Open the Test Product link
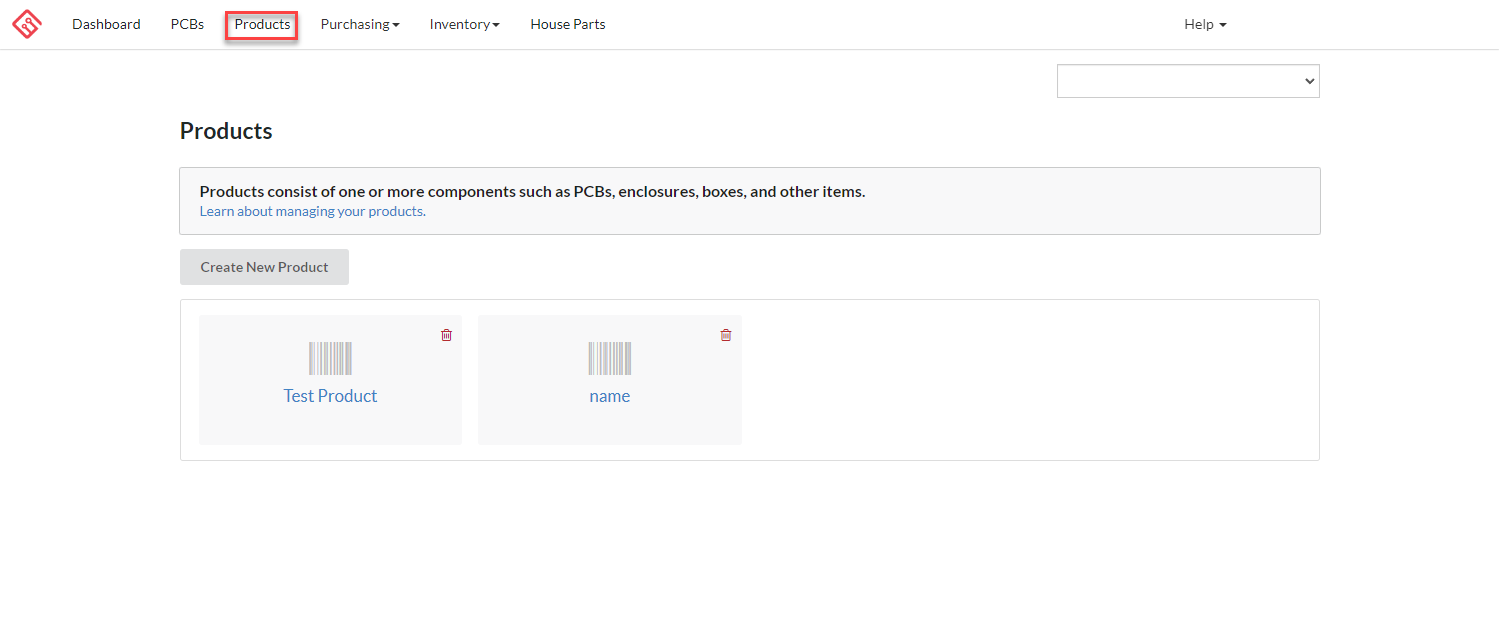Image resolution: width=1499 pixels, height=642 pixels. point(330,396)
